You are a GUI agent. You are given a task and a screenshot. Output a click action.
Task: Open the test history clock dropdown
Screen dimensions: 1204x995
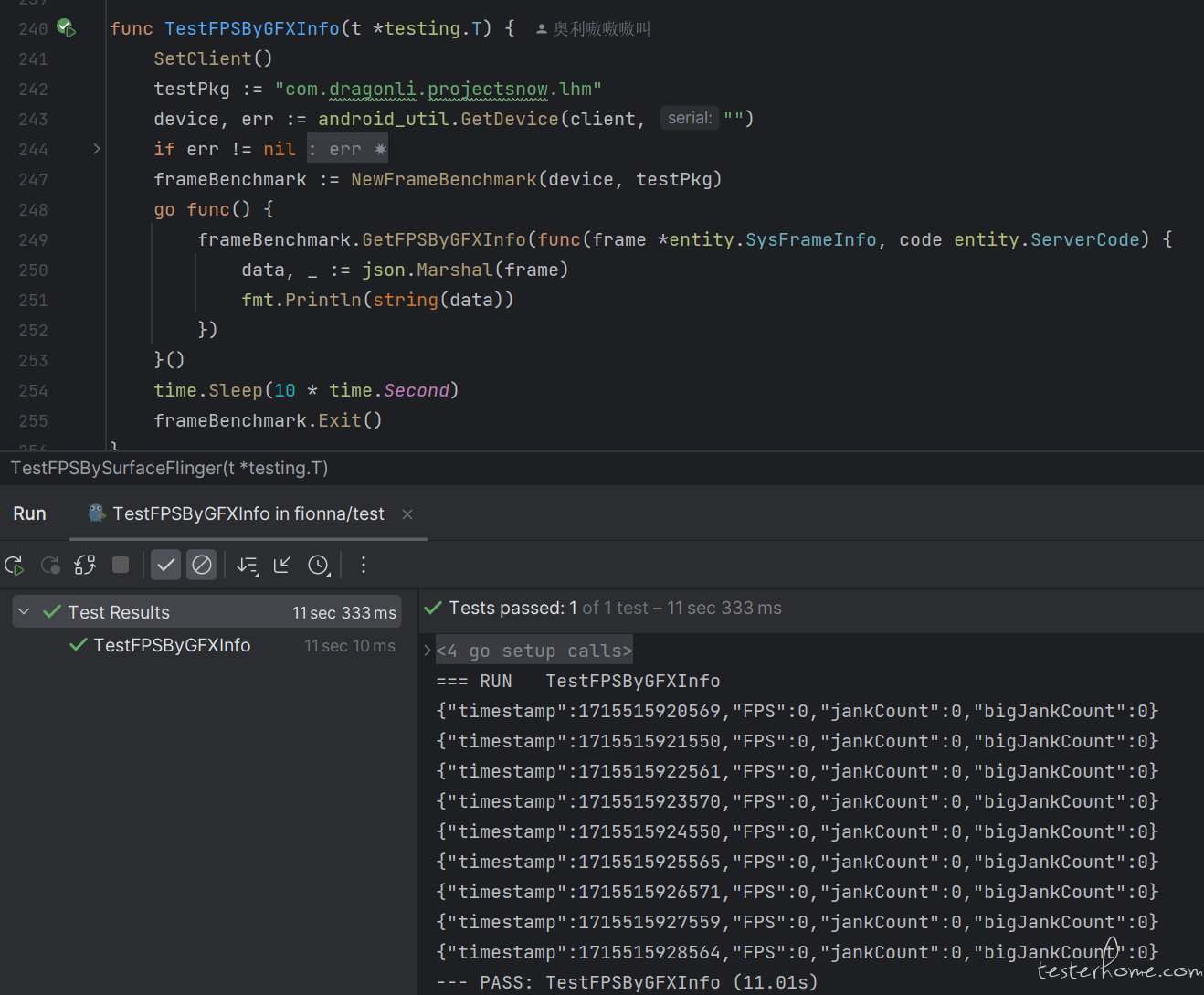point(319,566)
